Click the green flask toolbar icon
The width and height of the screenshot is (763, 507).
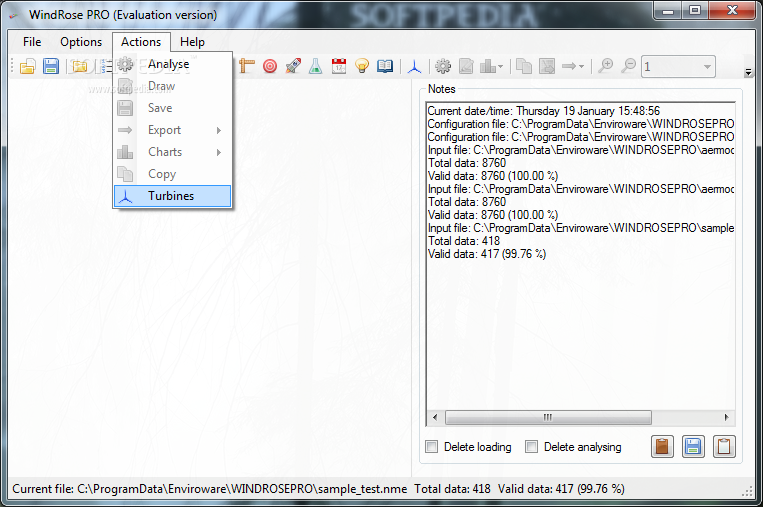pyautogui.click(x=316, y=66)
